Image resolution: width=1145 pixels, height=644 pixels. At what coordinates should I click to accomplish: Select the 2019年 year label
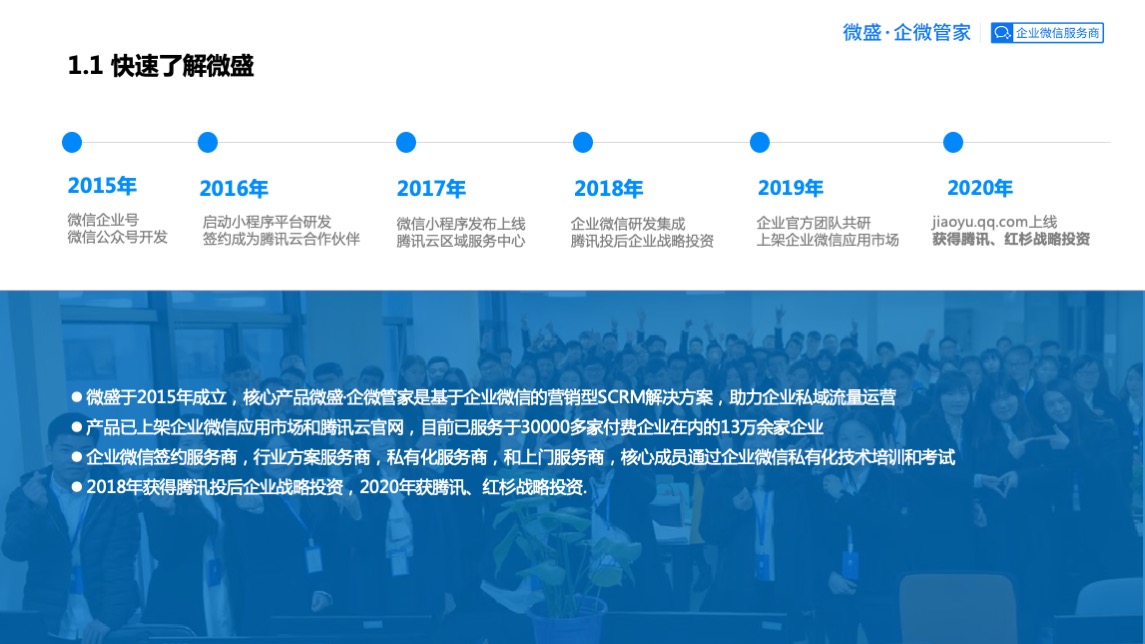point(790,189)
